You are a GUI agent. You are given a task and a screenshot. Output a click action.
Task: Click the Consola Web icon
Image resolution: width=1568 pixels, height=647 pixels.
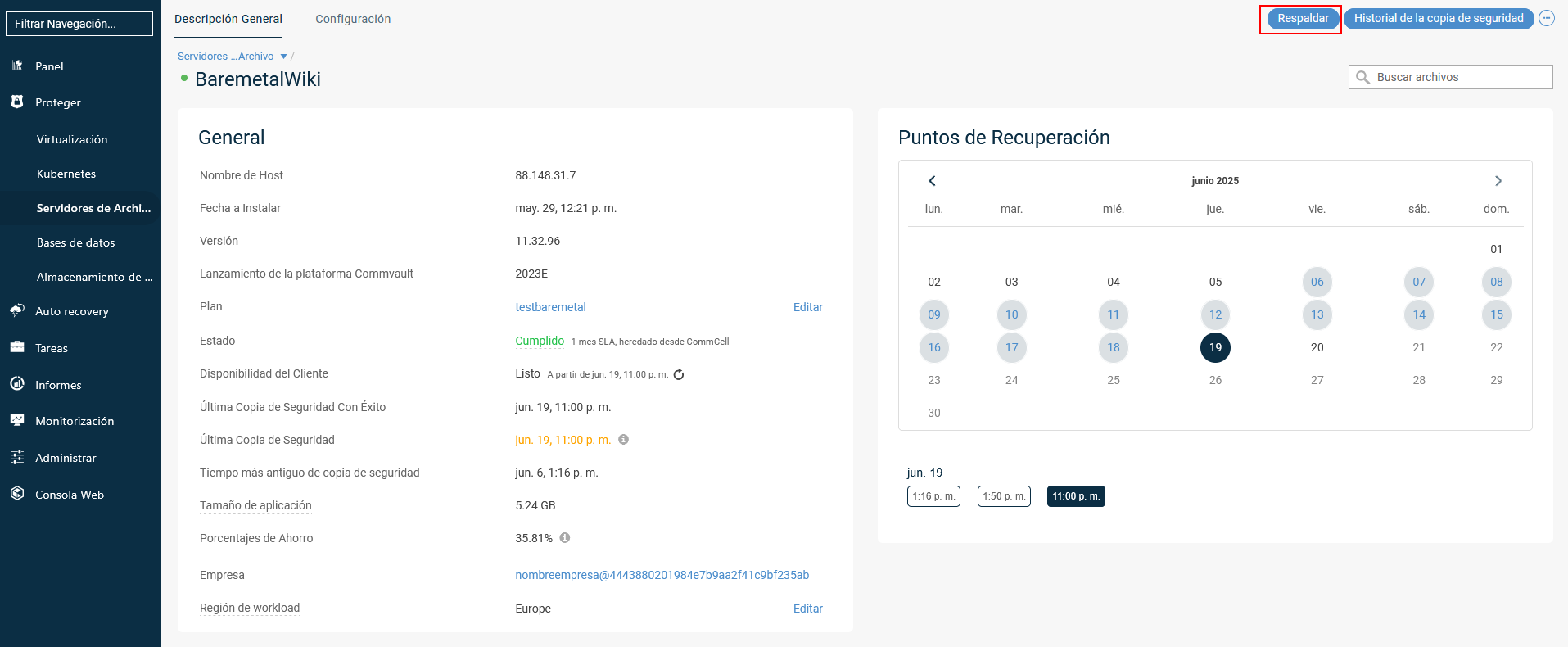(x=17, y=494)
